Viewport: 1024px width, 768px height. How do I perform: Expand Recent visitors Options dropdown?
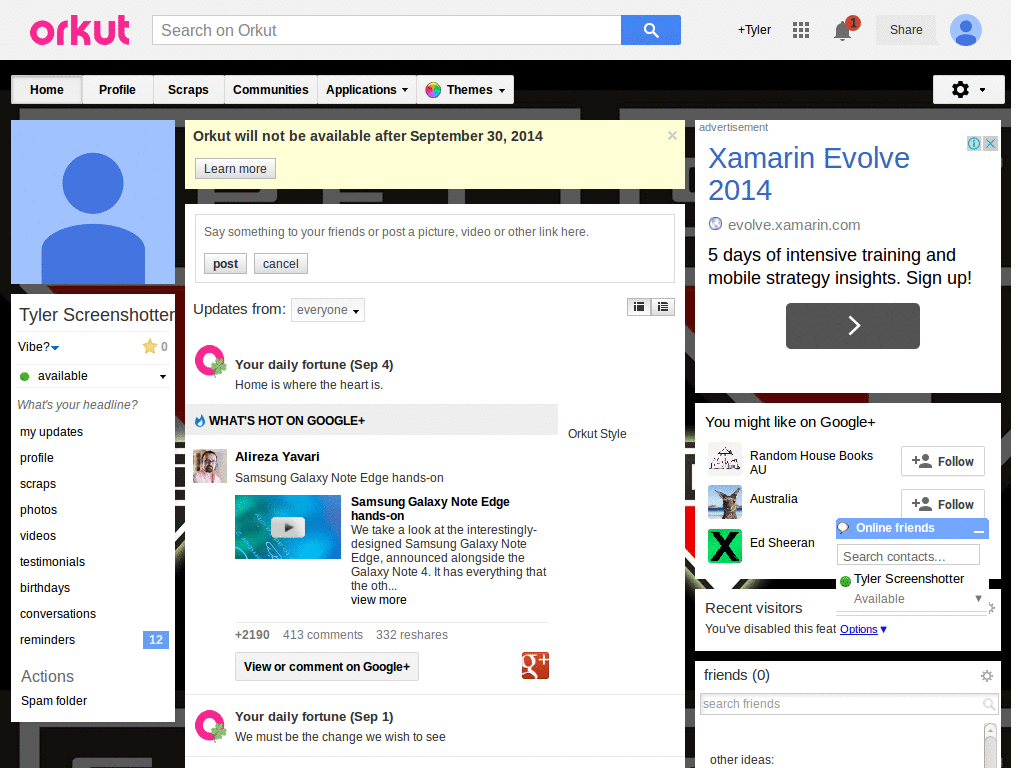[x=863, y=629]
